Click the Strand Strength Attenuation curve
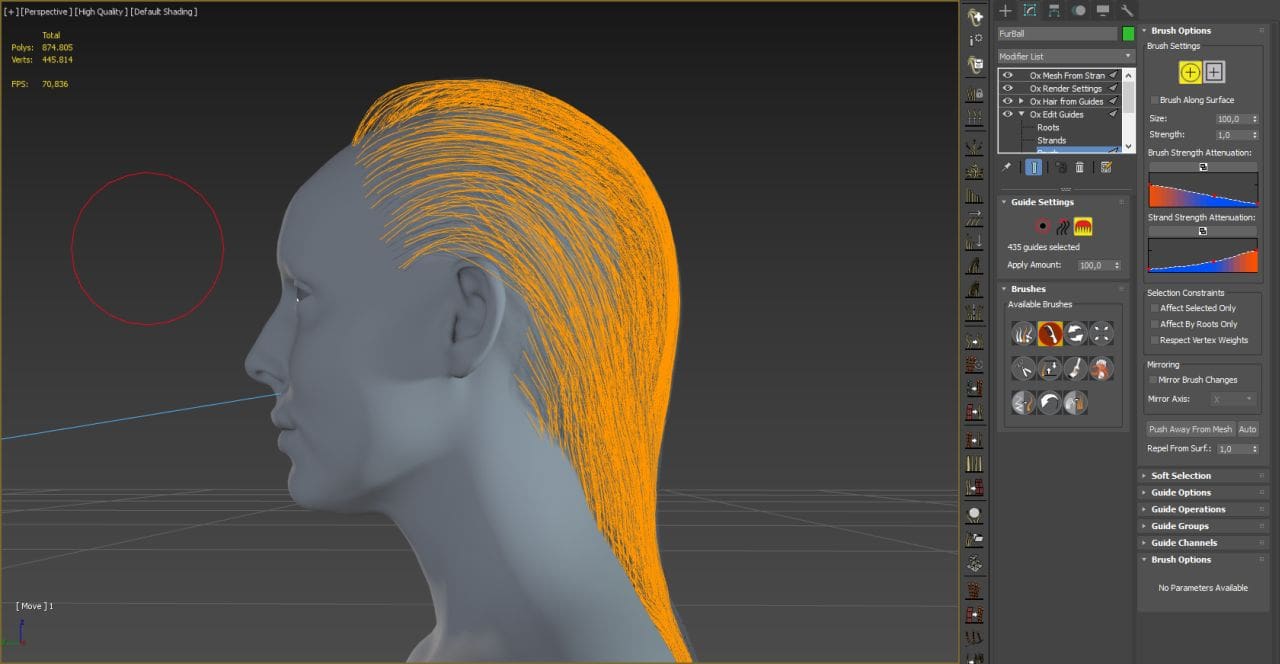Screen dimensions: 1280x664 pyautogui.click(x=1202, y=254)
